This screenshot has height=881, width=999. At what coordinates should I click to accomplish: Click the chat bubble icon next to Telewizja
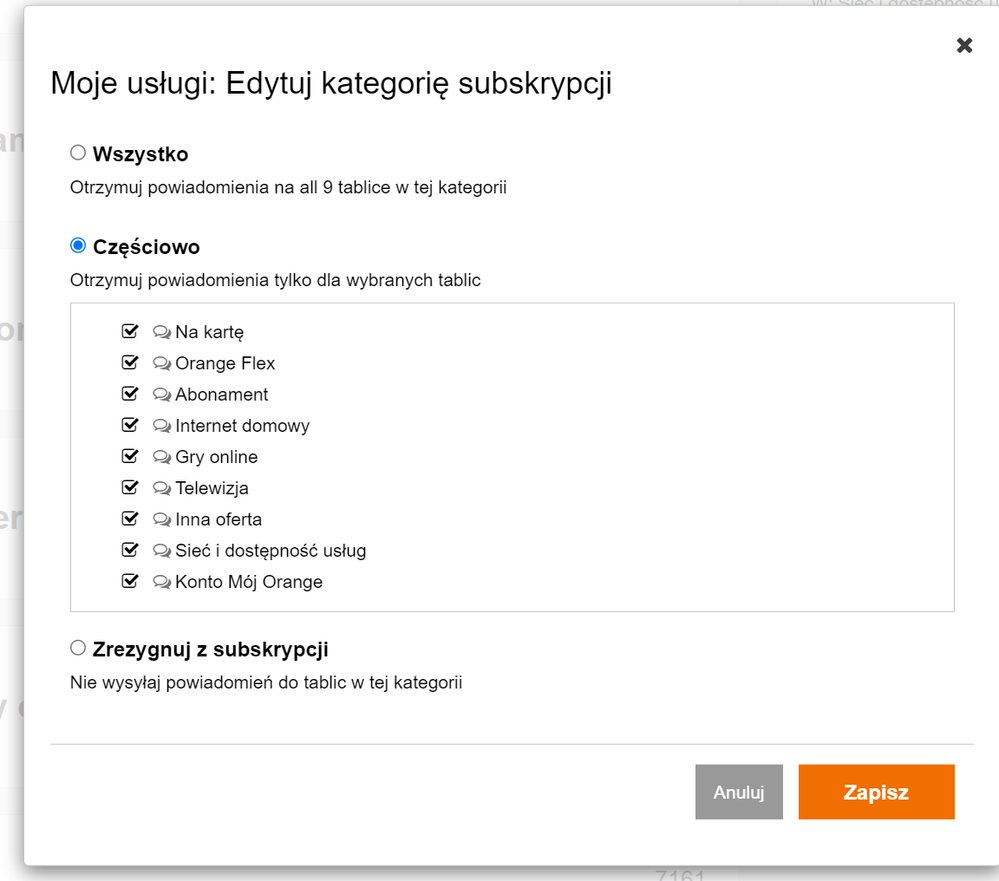click(x=162, y=488)
